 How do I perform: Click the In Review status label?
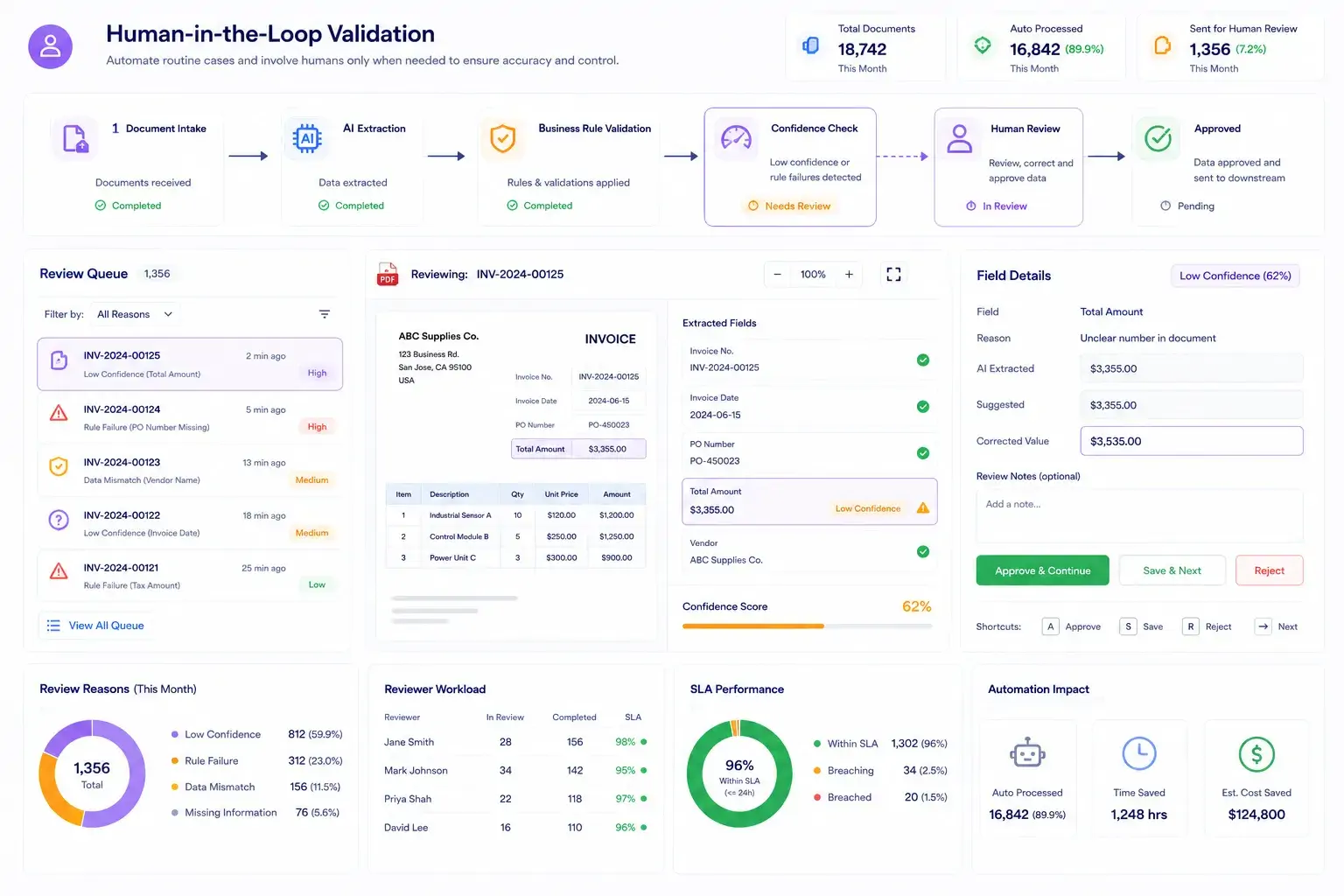(x=997, y=206)
